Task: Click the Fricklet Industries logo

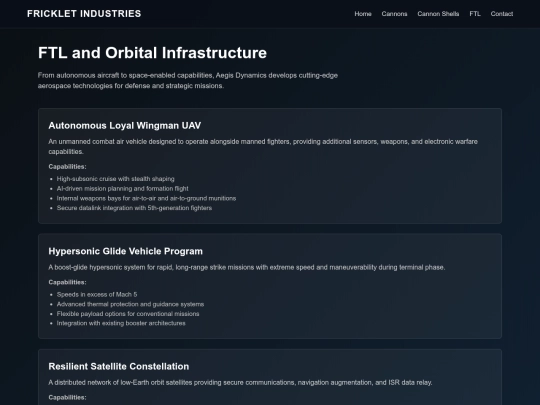Action: (84, 14)
